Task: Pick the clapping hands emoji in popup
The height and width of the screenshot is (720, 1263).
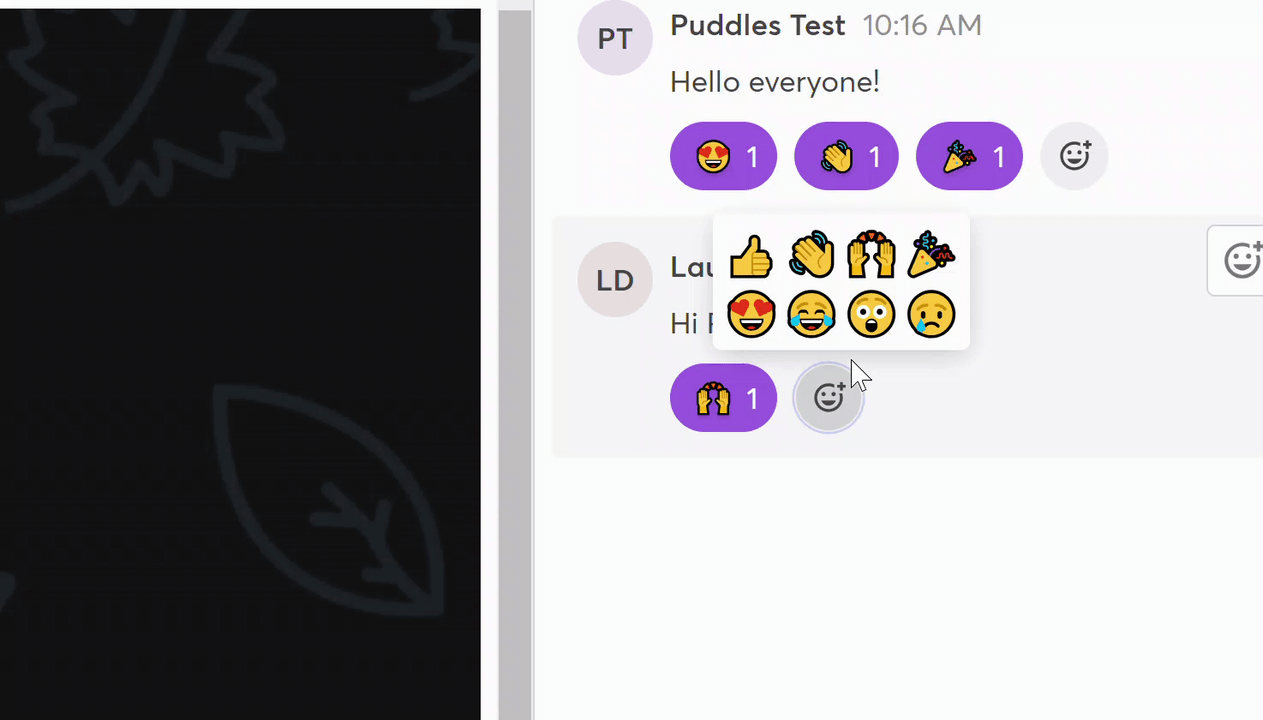Action: click(811, 256)
